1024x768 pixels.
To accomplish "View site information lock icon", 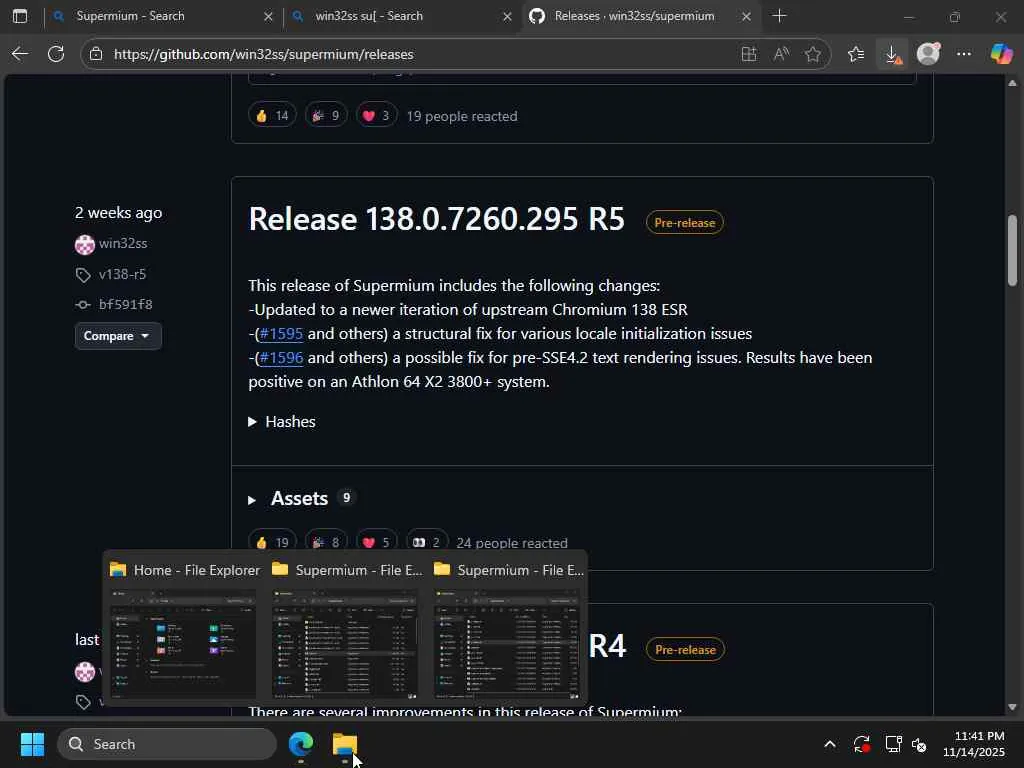I will point(96,54).
